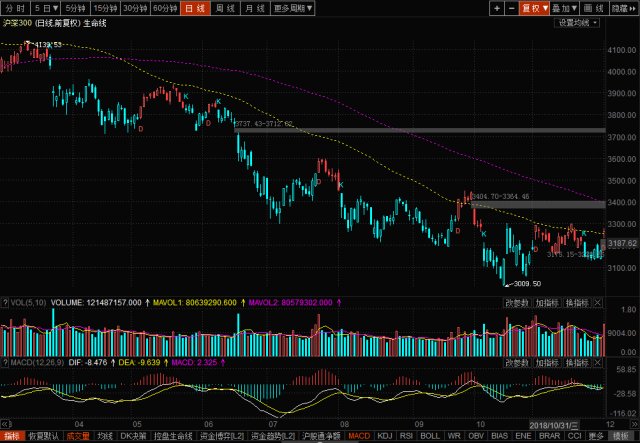Open 设置均线 moving average dropdown
The image size is (640, 443).
(x=577, y=23)
